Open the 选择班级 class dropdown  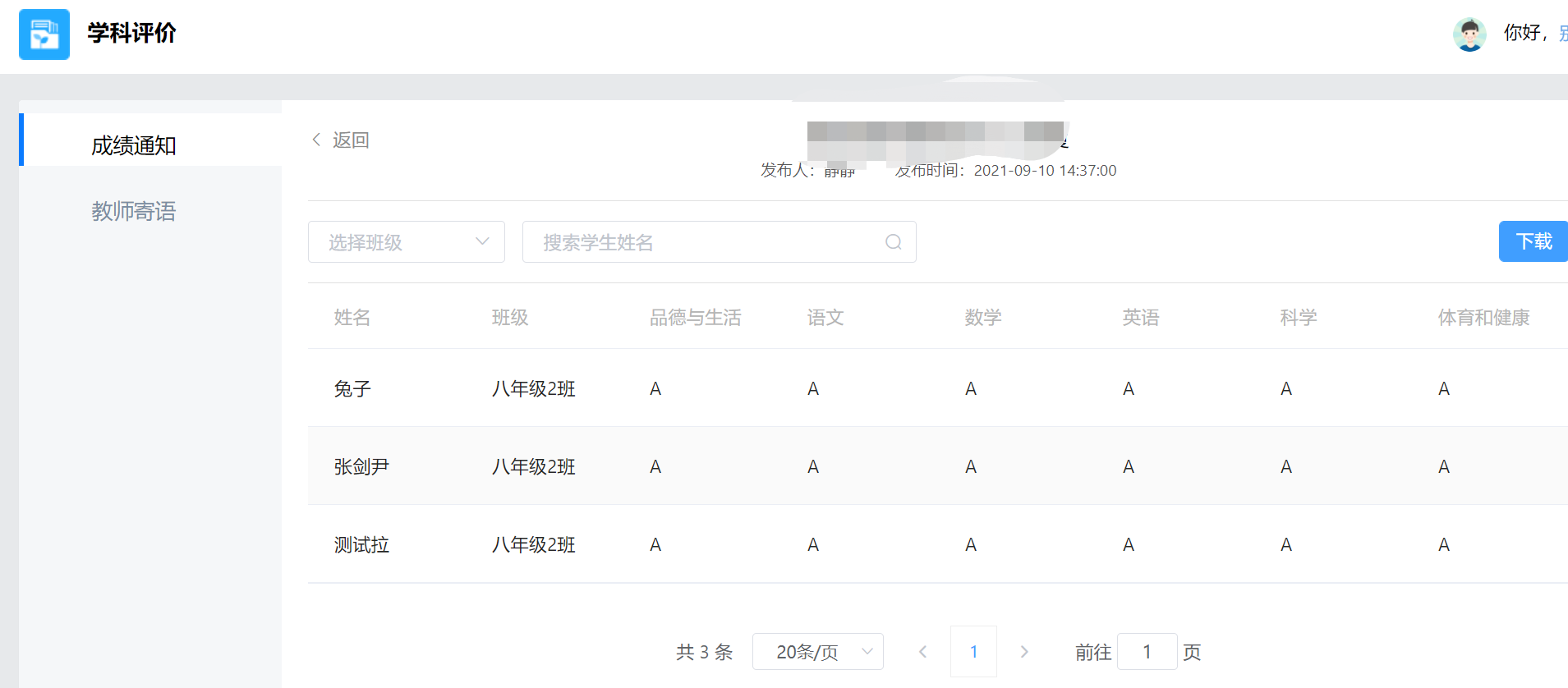tap(406, 242)
